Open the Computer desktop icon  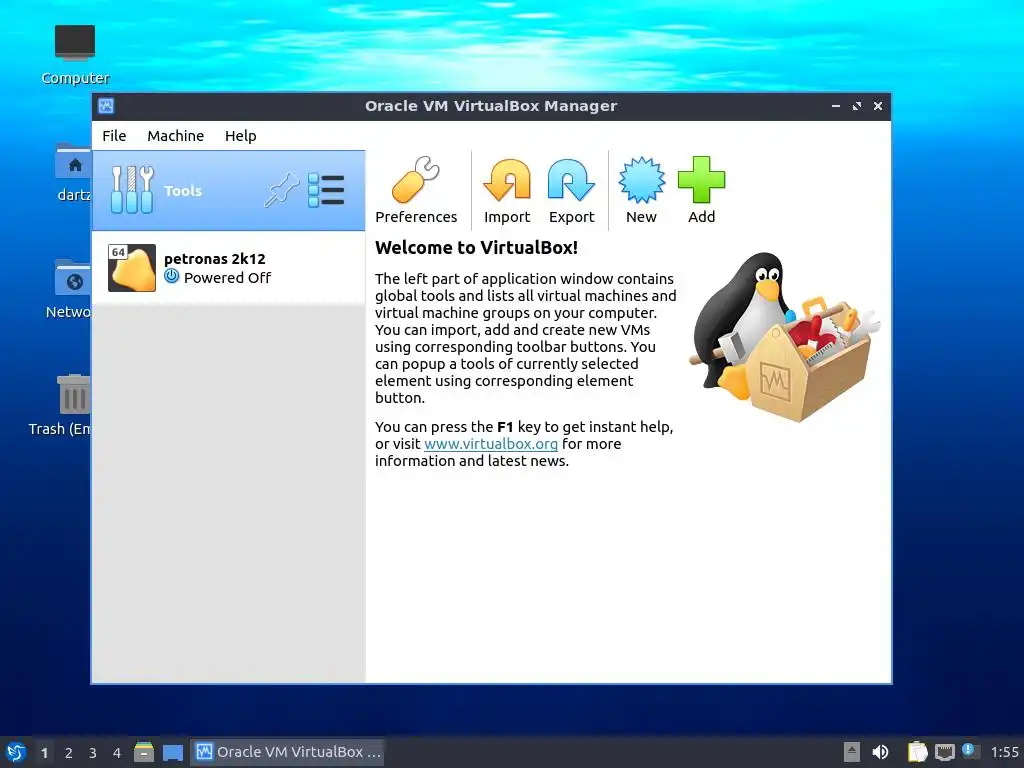coord(75,54)
